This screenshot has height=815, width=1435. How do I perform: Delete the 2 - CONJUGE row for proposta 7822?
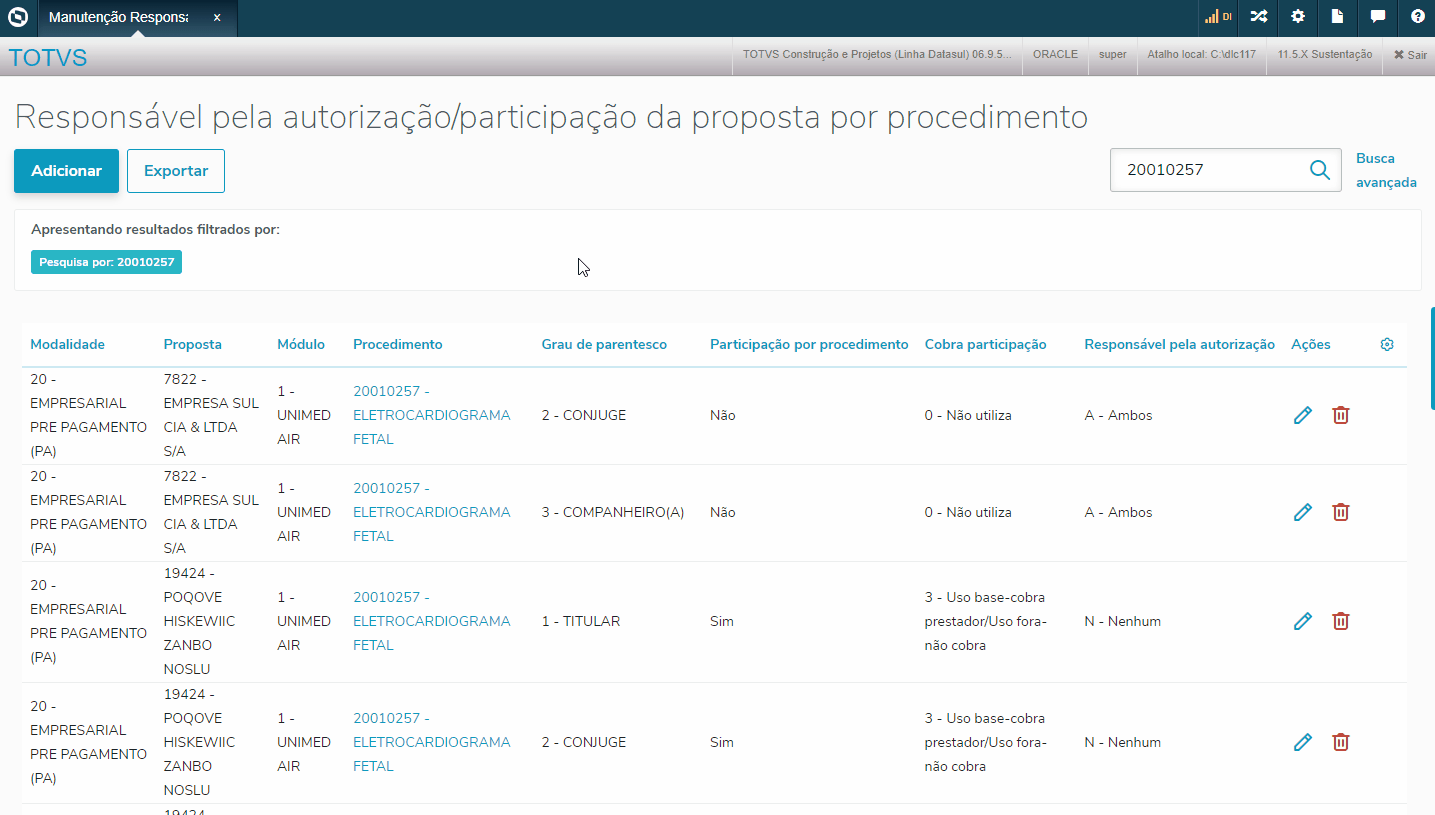(x=1341, y=415)
